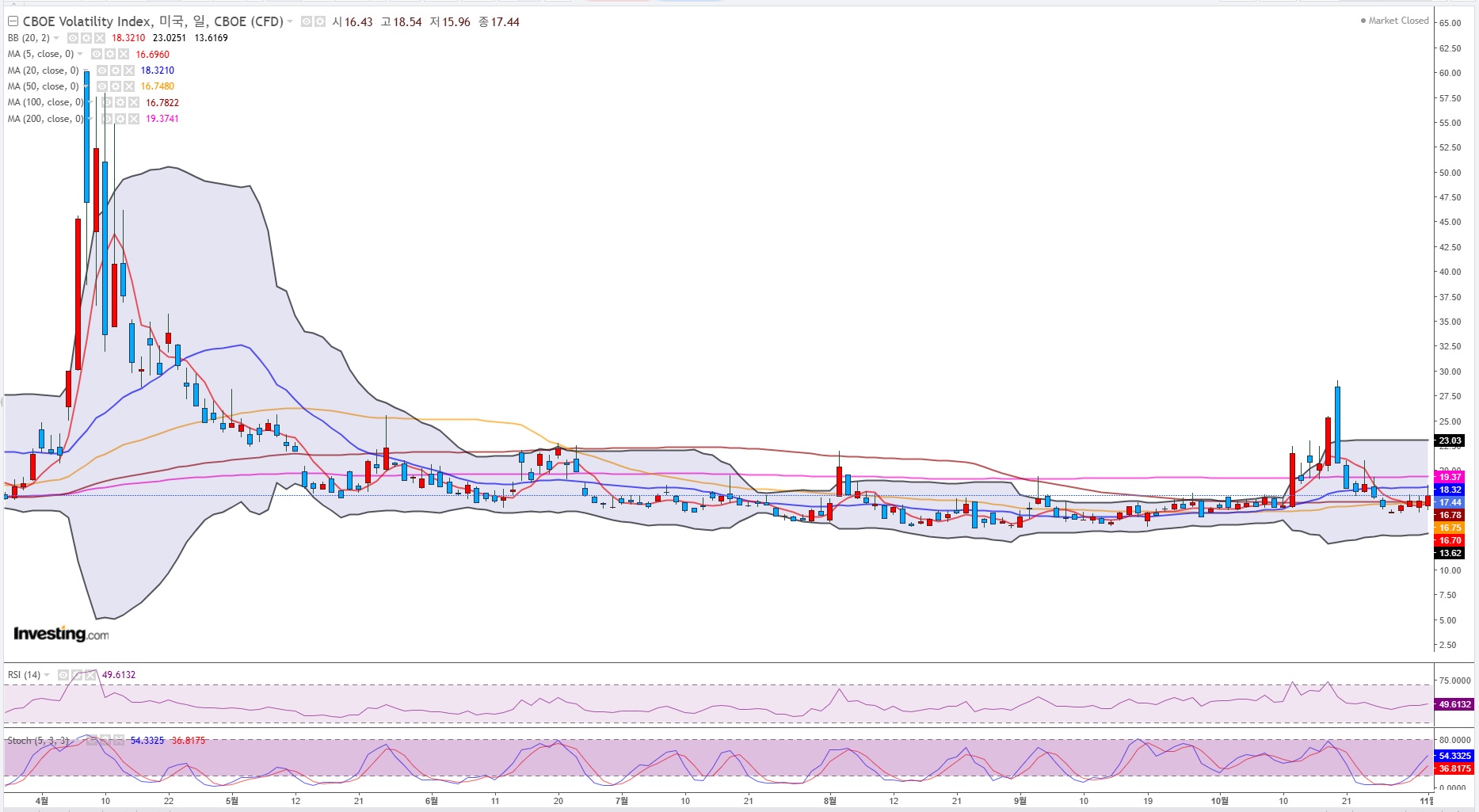Click the 17.44 last price label
Viewport: 1479px width, 812px height.
[x=1450, y=502]
